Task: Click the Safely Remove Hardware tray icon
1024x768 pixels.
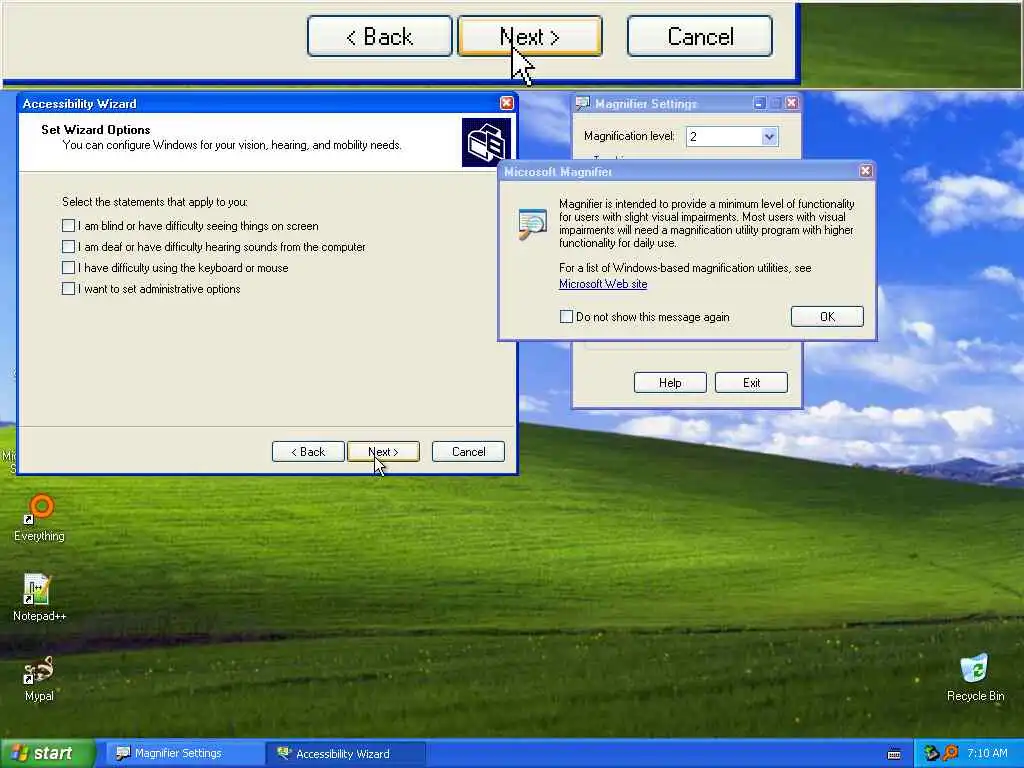Action: pos(931,753)
